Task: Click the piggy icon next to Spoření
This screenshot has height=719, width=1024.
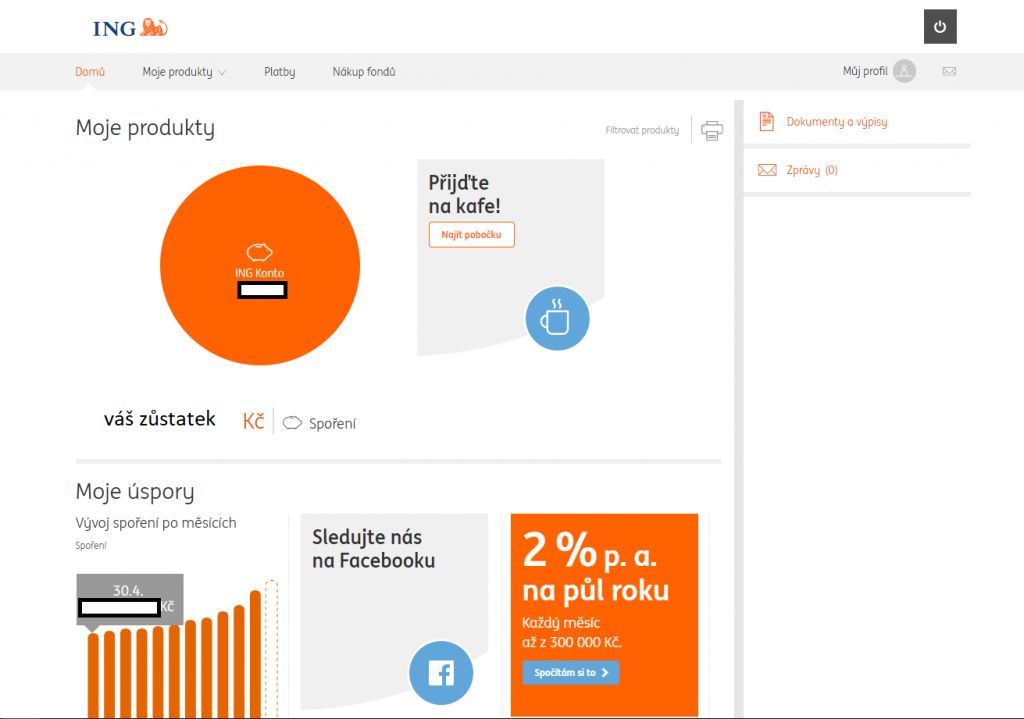Action: 292,423
